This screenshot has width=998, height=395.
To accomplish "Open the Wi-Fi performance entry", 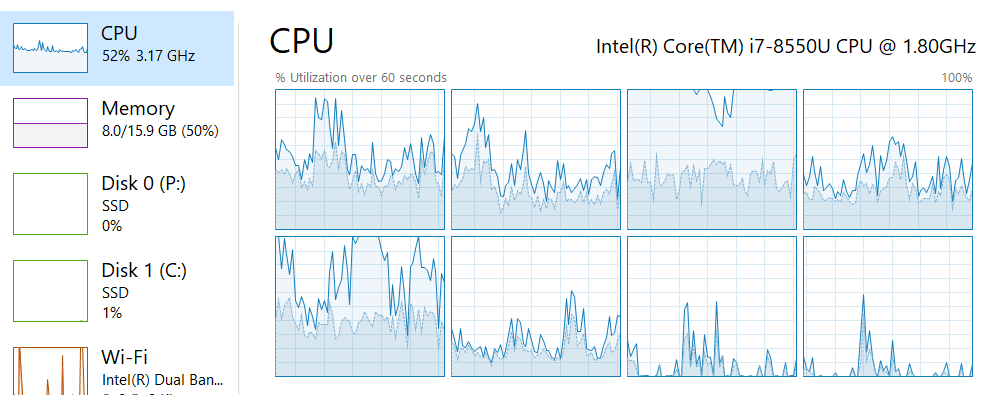I will pos(117,370).
